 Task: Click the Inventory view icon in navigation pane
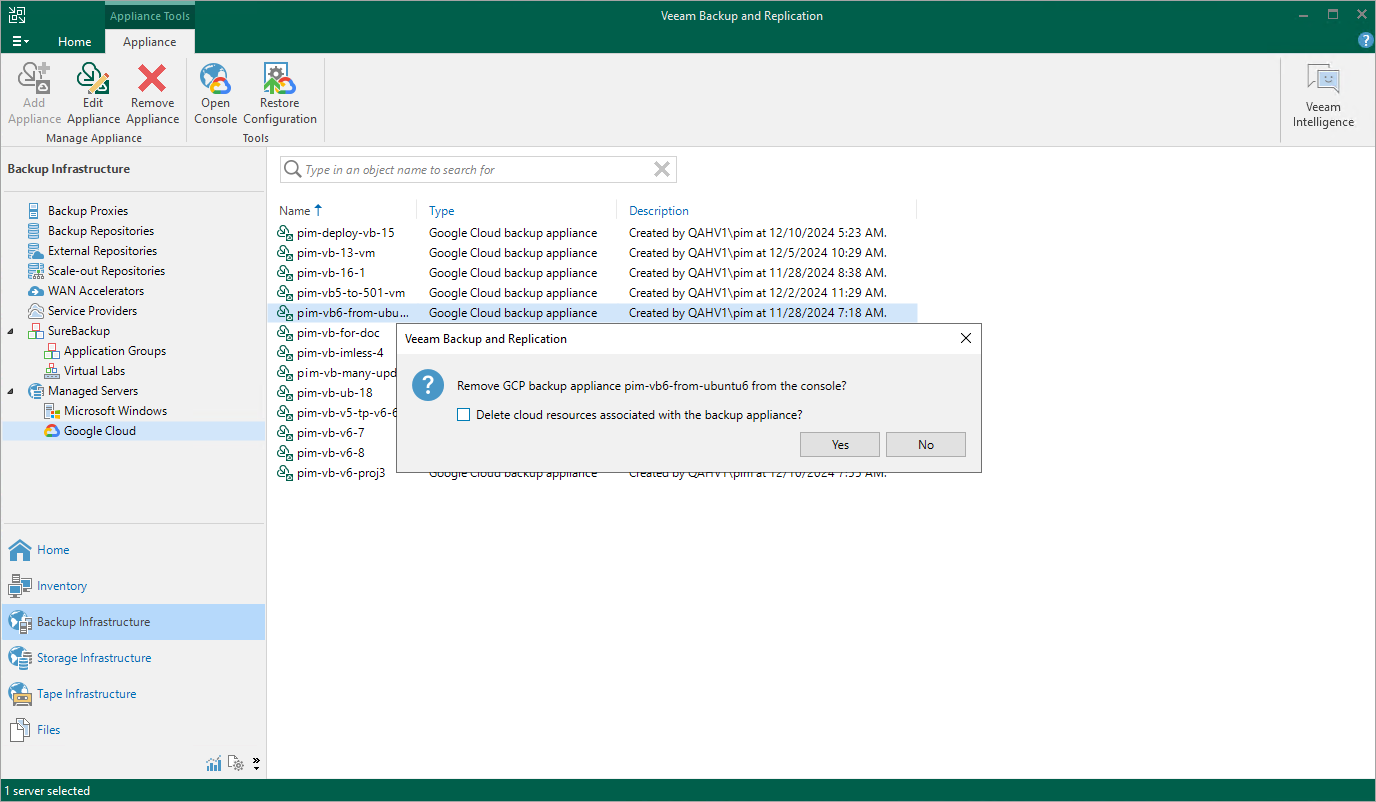20,586
